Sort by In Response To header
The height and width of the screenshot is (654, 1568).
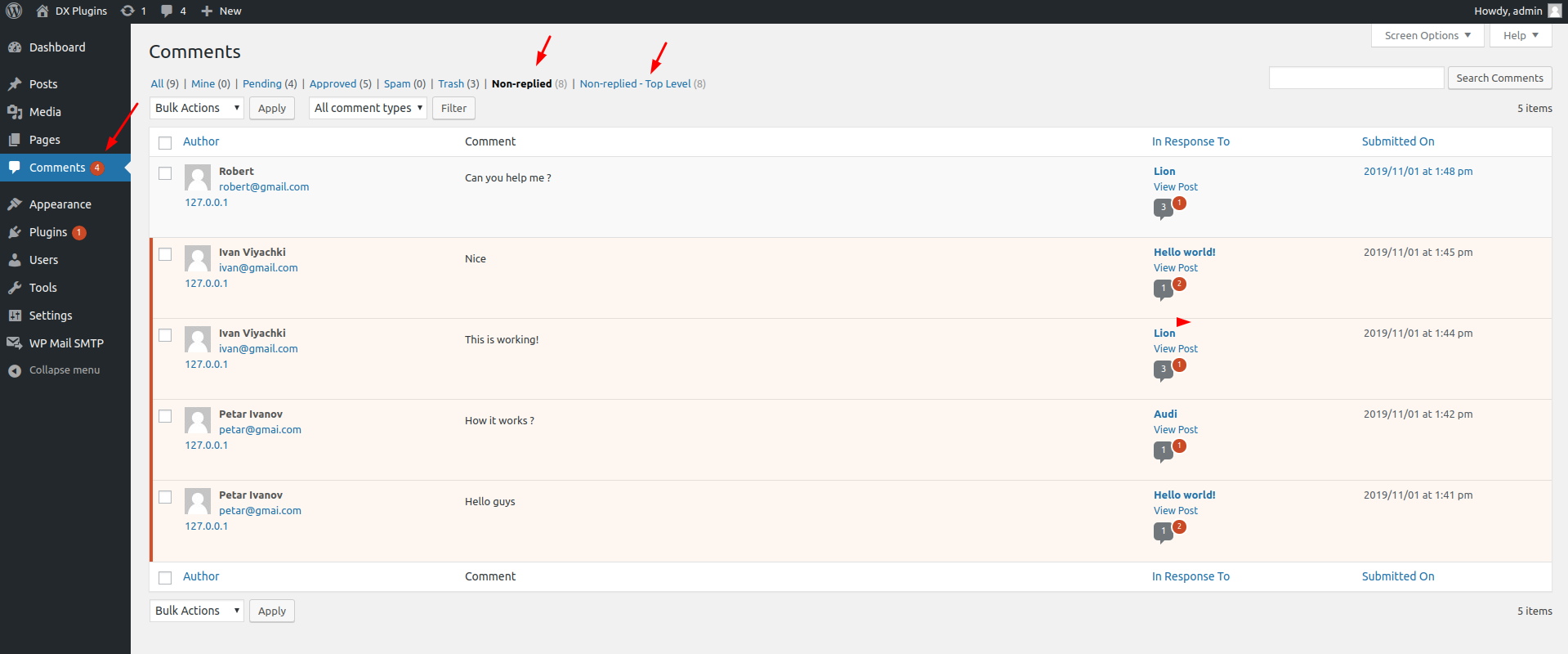[x=1191, y=141]
